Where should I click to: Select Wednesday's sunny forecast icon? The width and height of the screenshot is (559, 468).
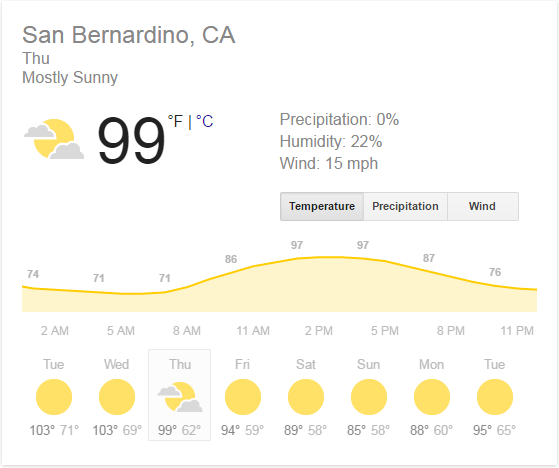117,397
